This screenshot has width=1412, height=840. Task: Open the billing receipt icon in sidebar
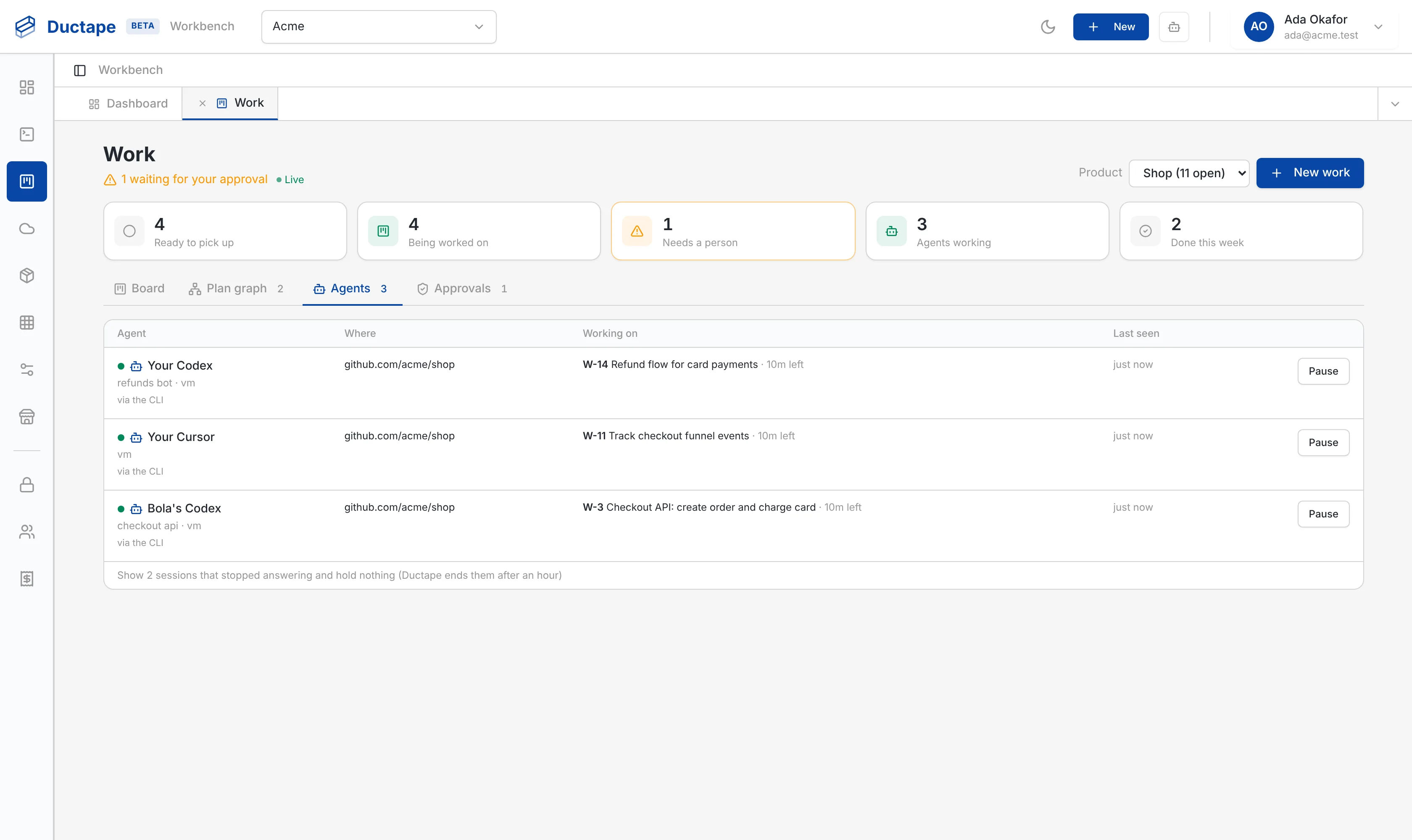point(26,579)
